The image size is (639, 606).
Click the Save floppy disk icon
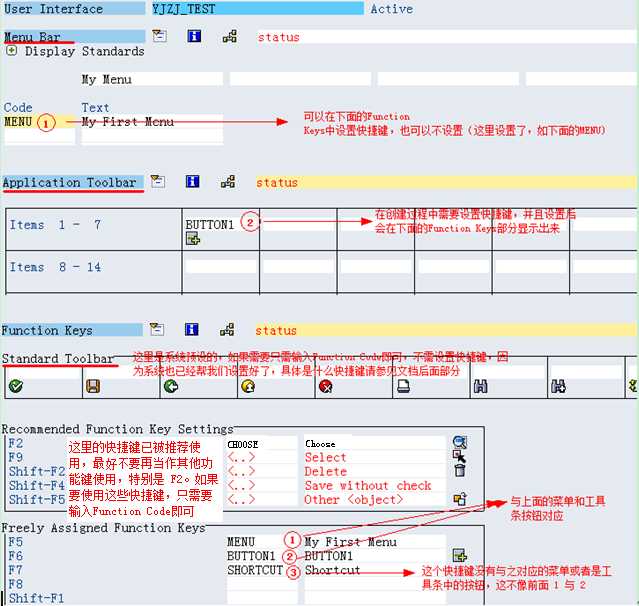[x=93, y=387]
